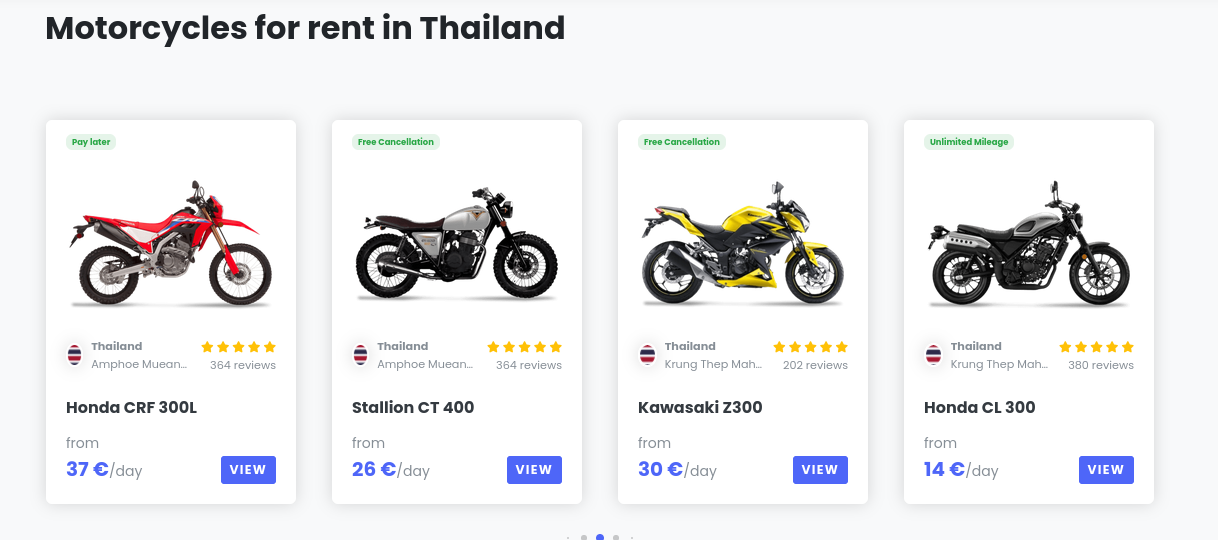Select the yellow Kawasaki Z300 image
Image resolution: width=1218 pixels, height=540 pixels.
pyautogui.click(x=743, y=245)
